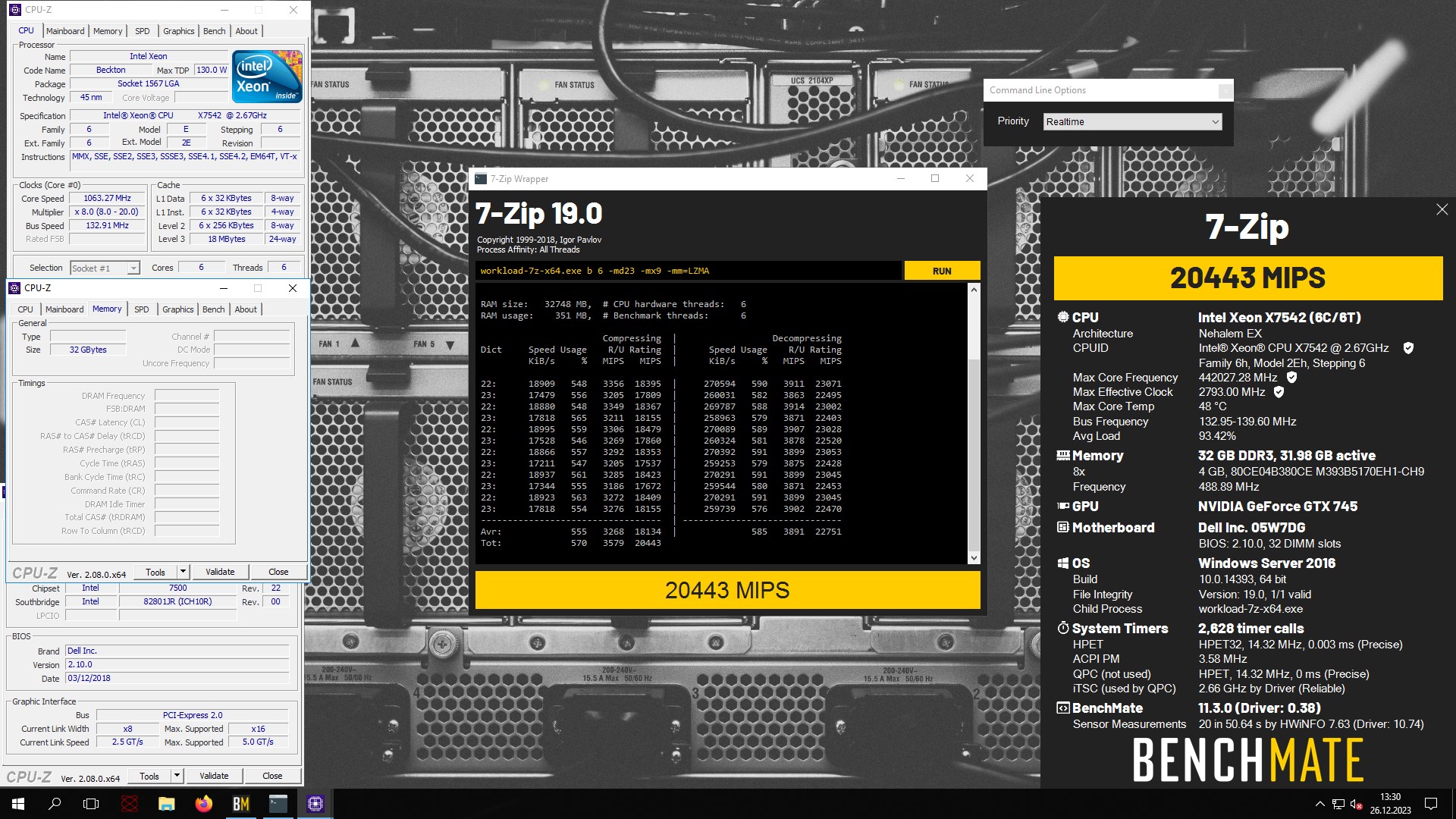Click the 7-Zip Wrapper title bar icon
The height and width of the screenshot is (819, 1456).
click(x=481, y=179)
